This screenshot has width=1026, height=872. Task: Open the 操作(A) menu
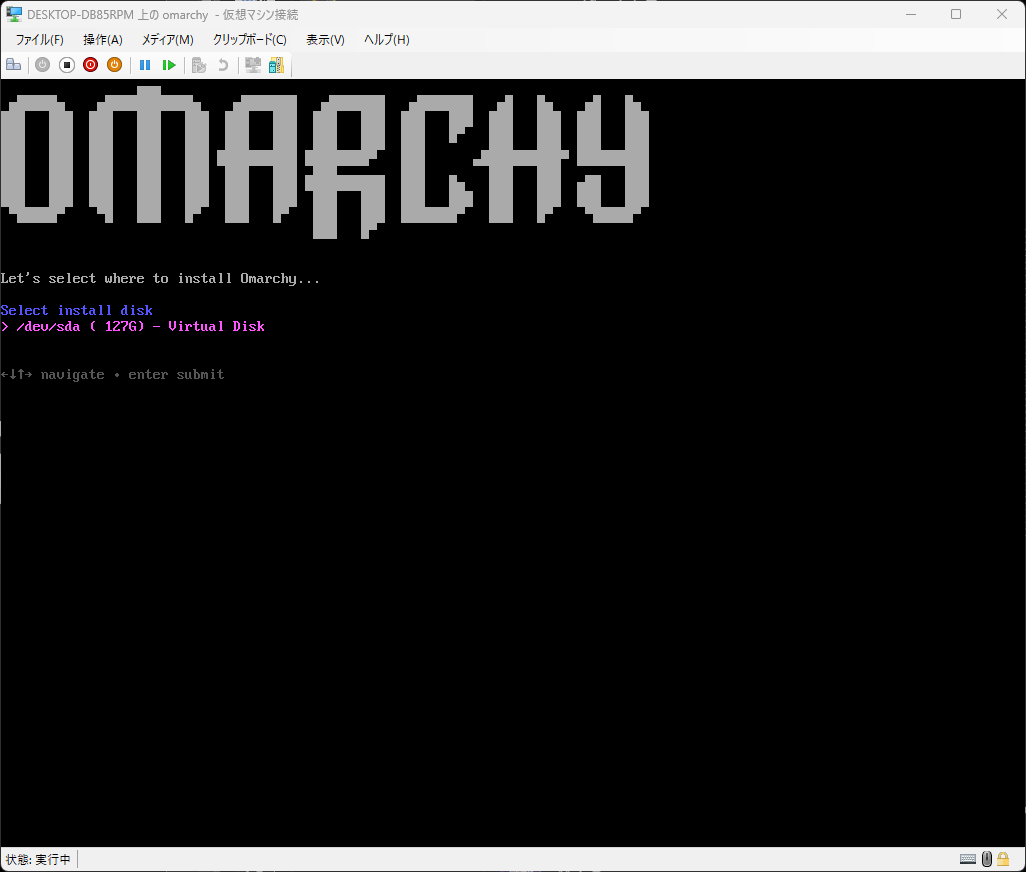(103, 40)
